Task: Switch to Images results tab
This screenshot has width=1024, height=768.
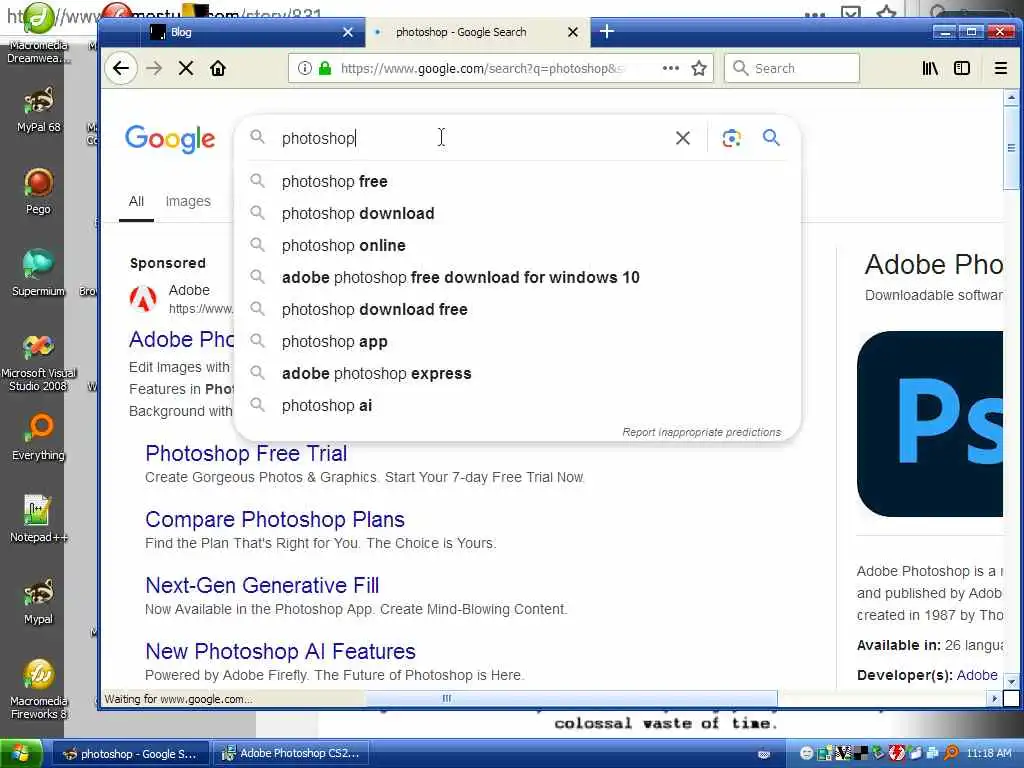Action: point(188,201)
